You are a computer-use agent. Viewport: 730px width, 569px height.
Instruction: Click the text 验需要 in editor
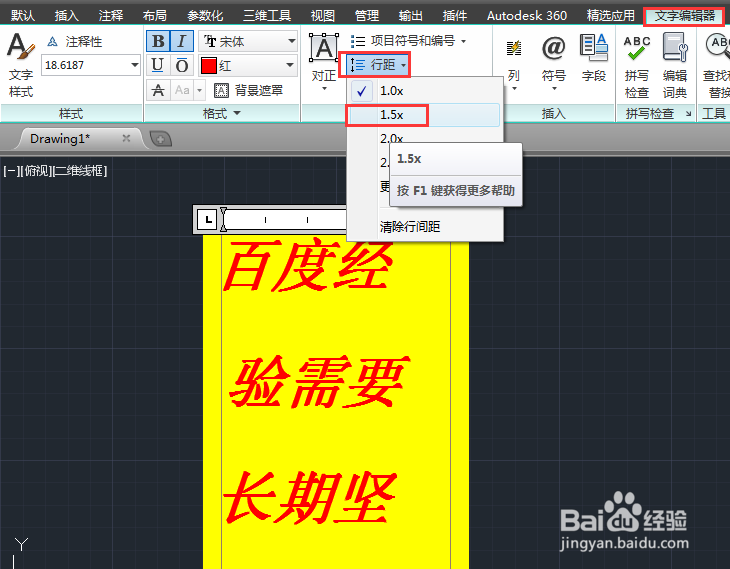click(319, 382)
